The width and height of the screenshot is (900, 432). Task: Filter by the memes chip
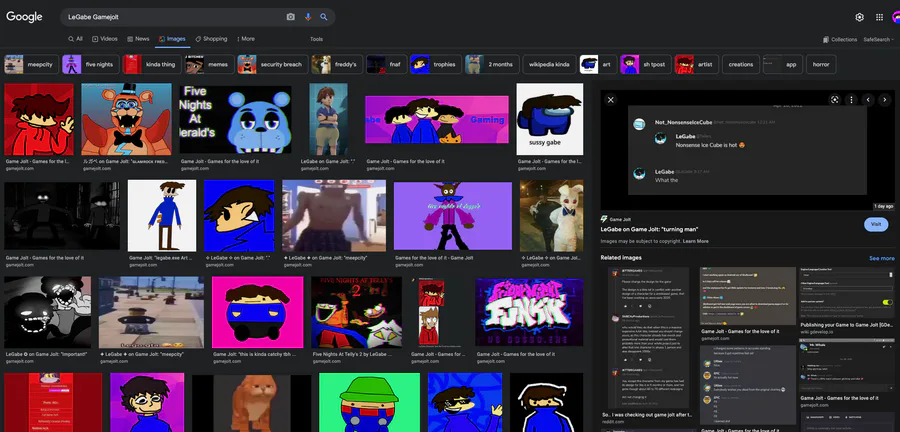209,64
